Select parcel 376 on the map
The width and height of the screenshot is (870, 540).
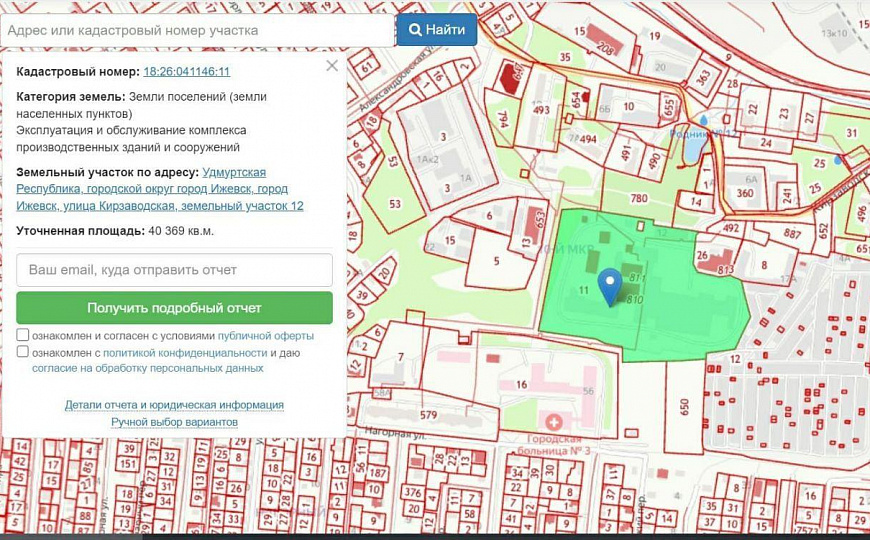[413, 492]
